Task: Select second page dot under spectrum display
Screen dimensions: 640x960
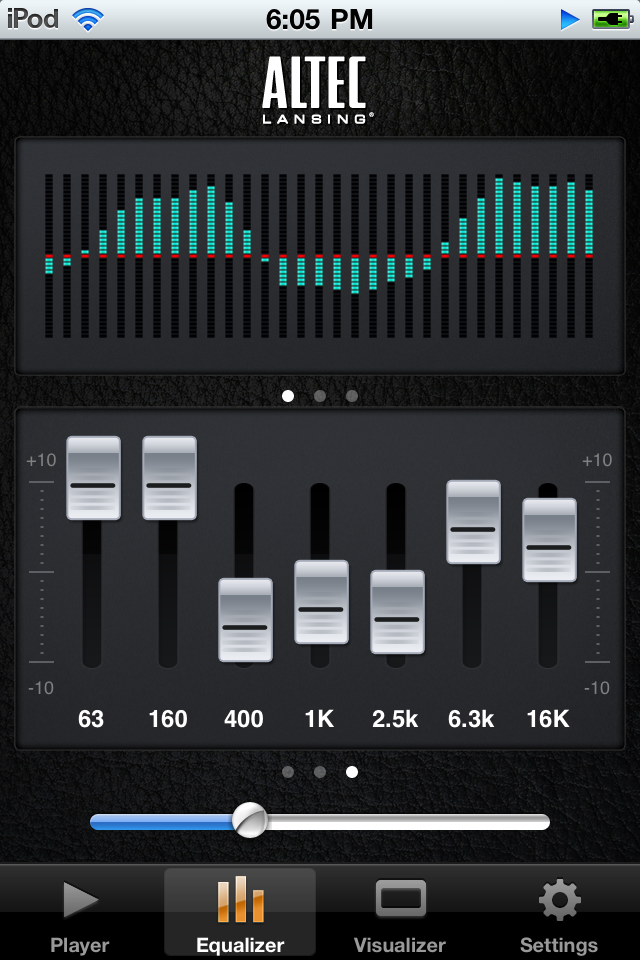Action: [320, 396]
